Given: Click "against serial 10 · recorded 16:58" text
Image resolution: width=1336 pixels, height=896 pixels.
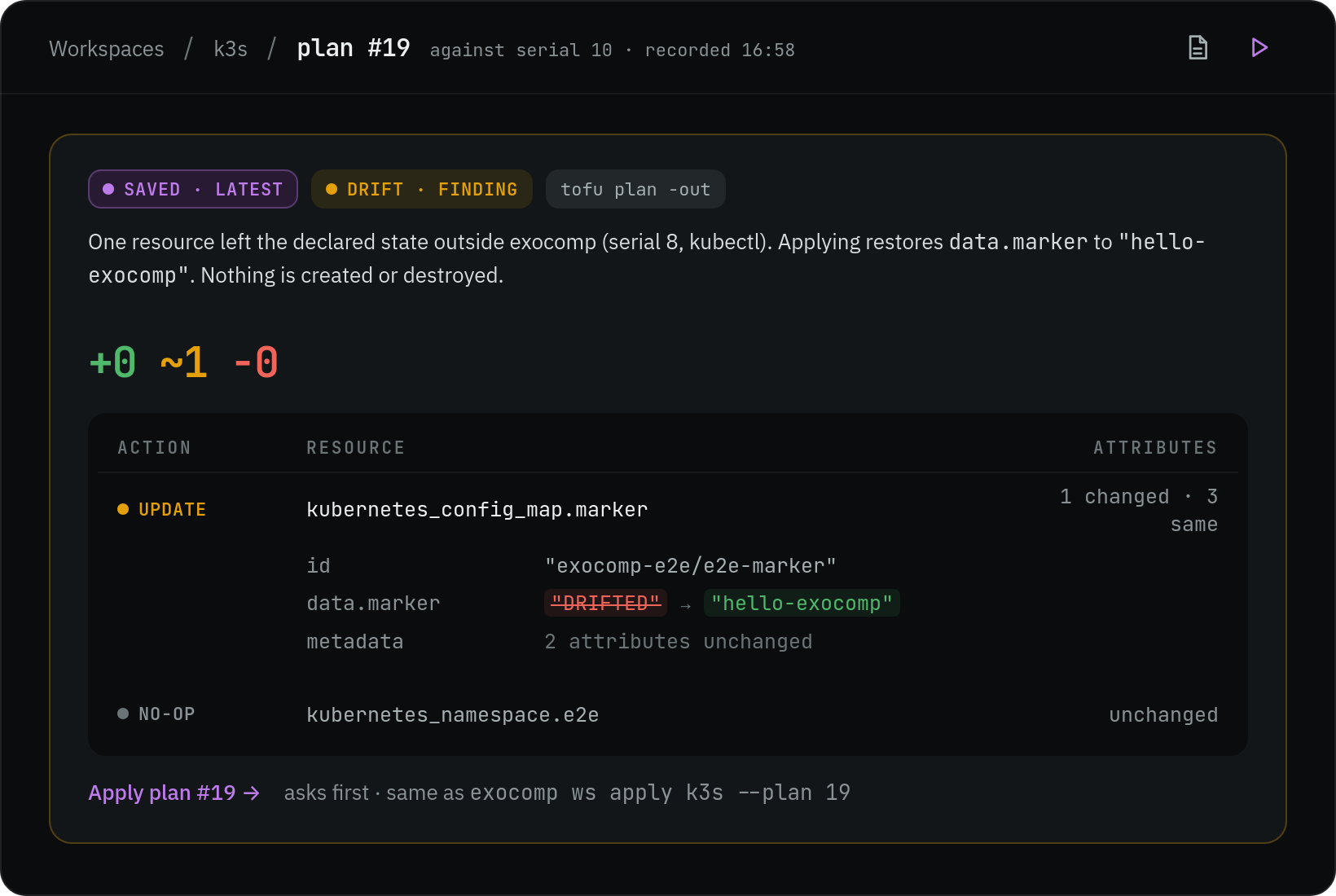Looking at the screenshot, I should (x=613, y=51).
